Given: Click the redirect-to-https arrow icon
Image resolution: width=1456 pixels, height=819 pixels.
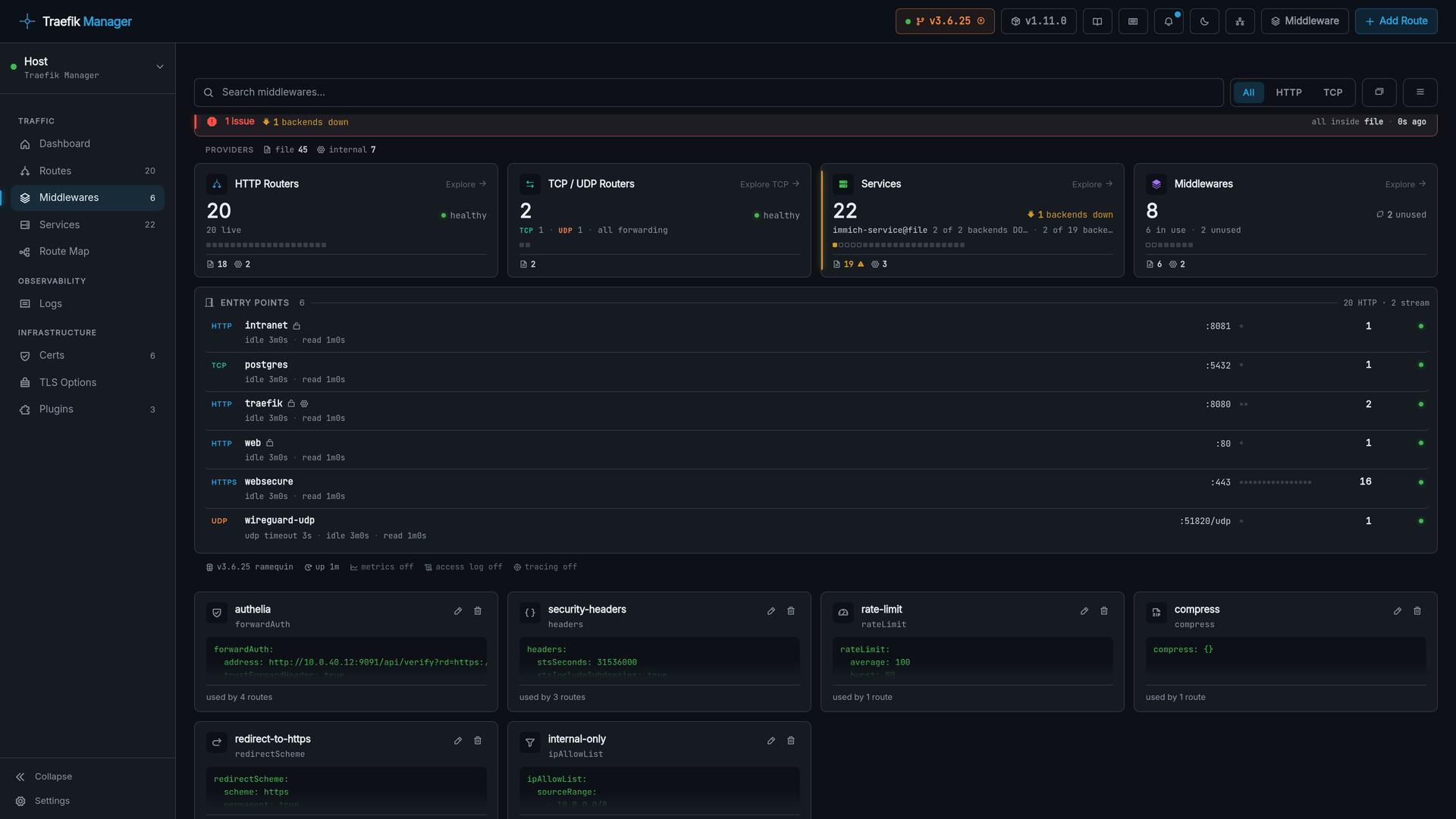Looking at the screenshot, I should tap(217, 742).
